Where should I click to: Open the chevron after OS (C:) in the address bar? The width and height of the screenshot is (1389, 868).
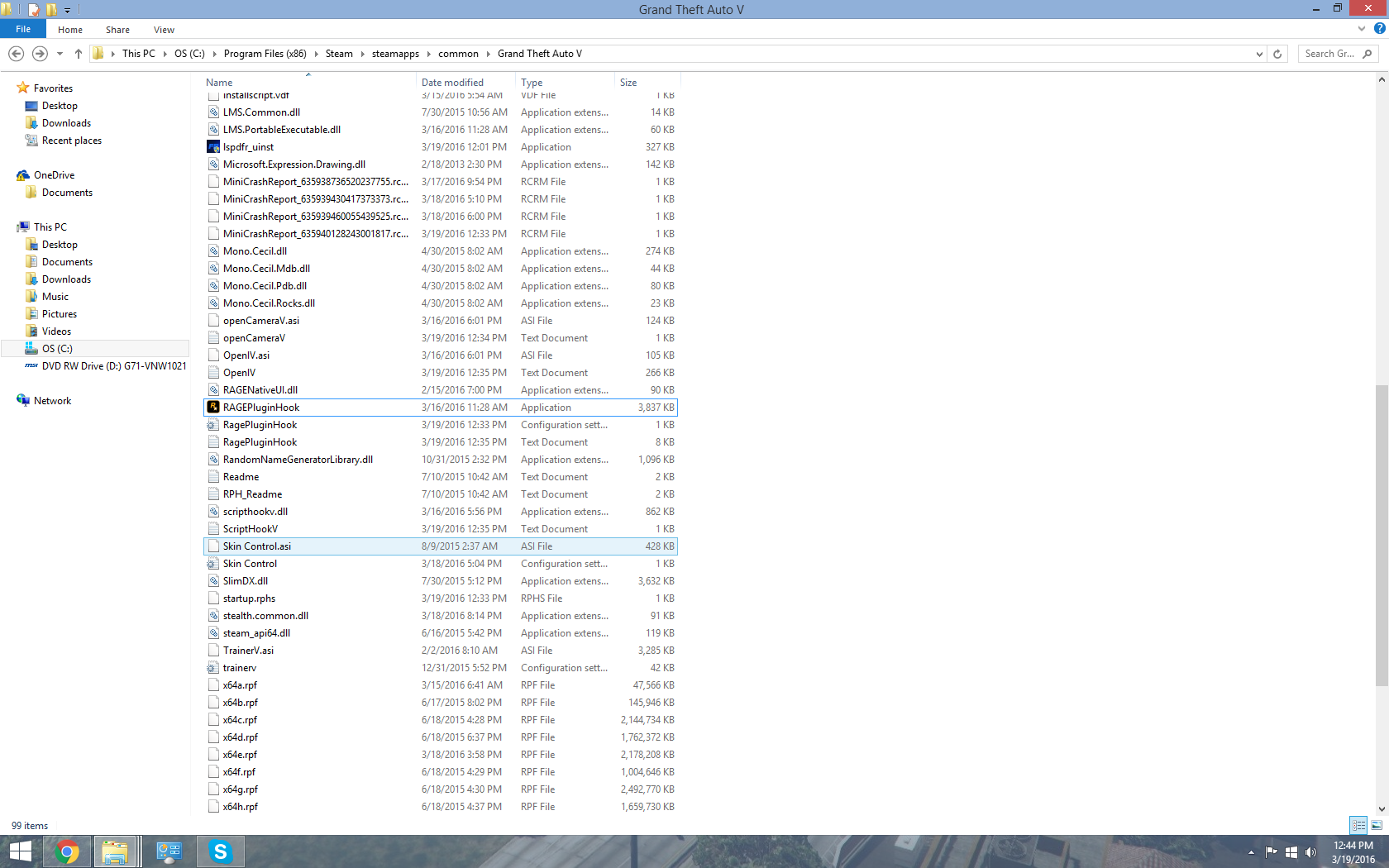[215, 54]
